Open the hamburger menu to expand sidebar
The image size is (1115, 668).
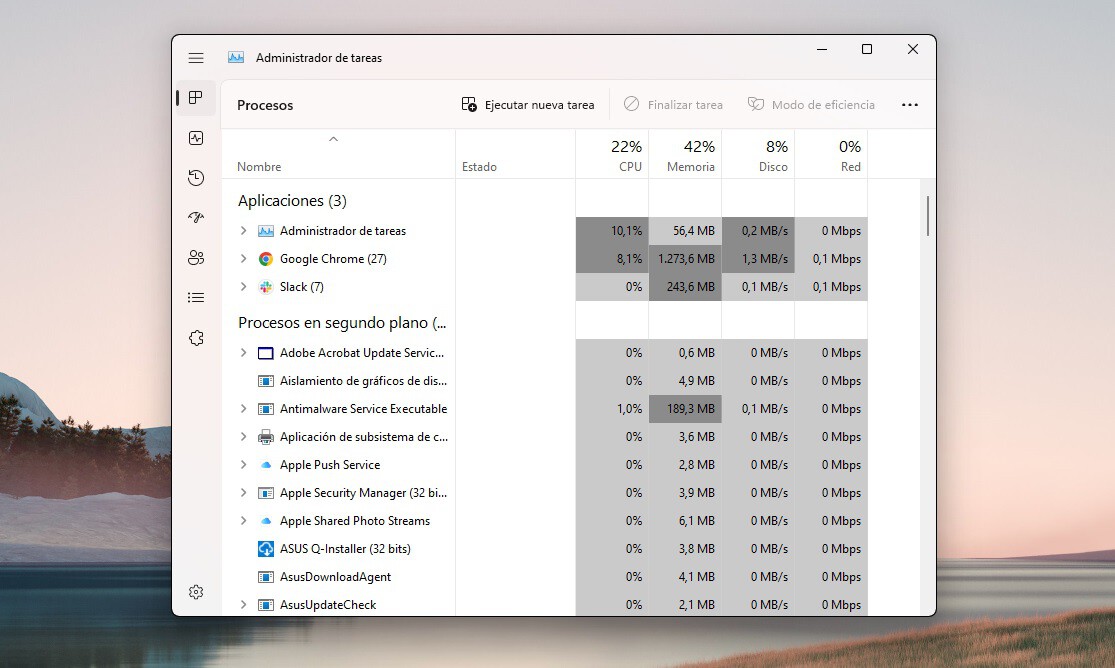pos(196,57)
